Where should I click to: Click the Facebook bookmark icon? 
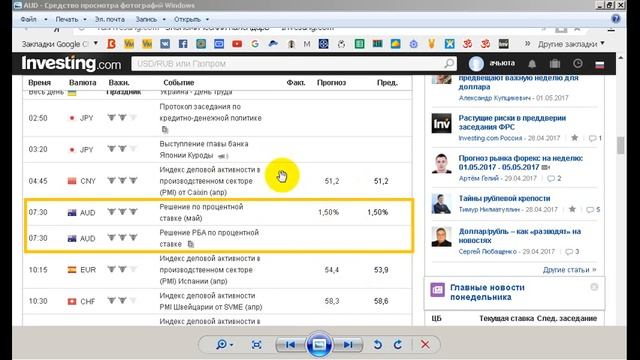[183, 44]
